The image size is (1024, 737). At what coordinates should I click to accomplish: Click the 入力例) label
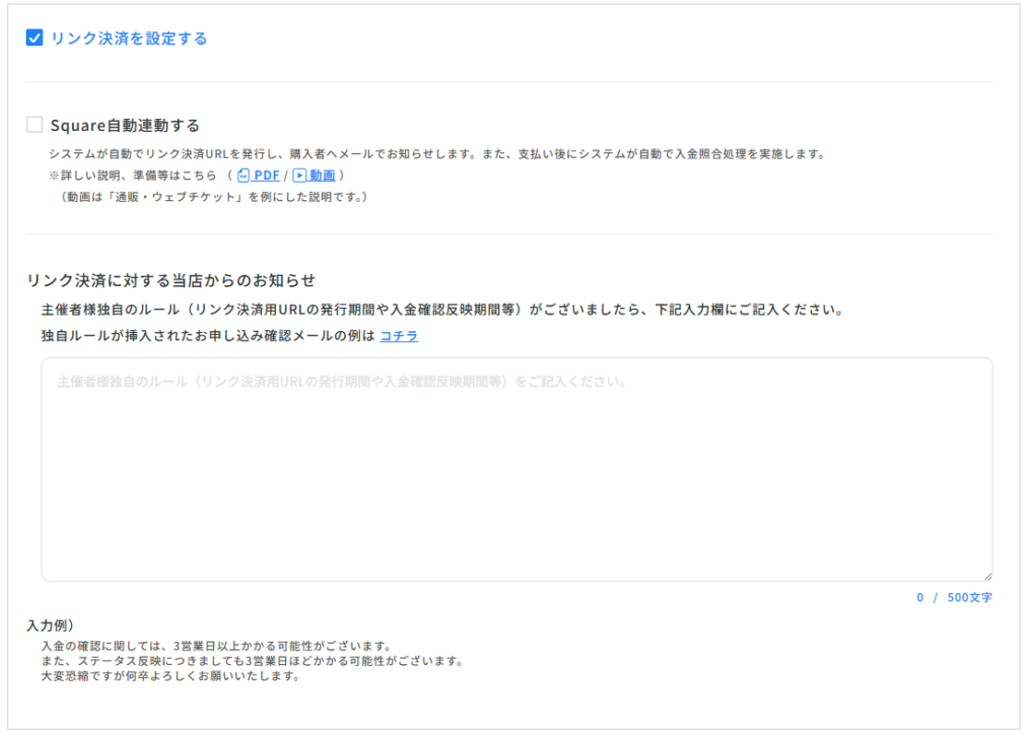click(x=50, y=626)
